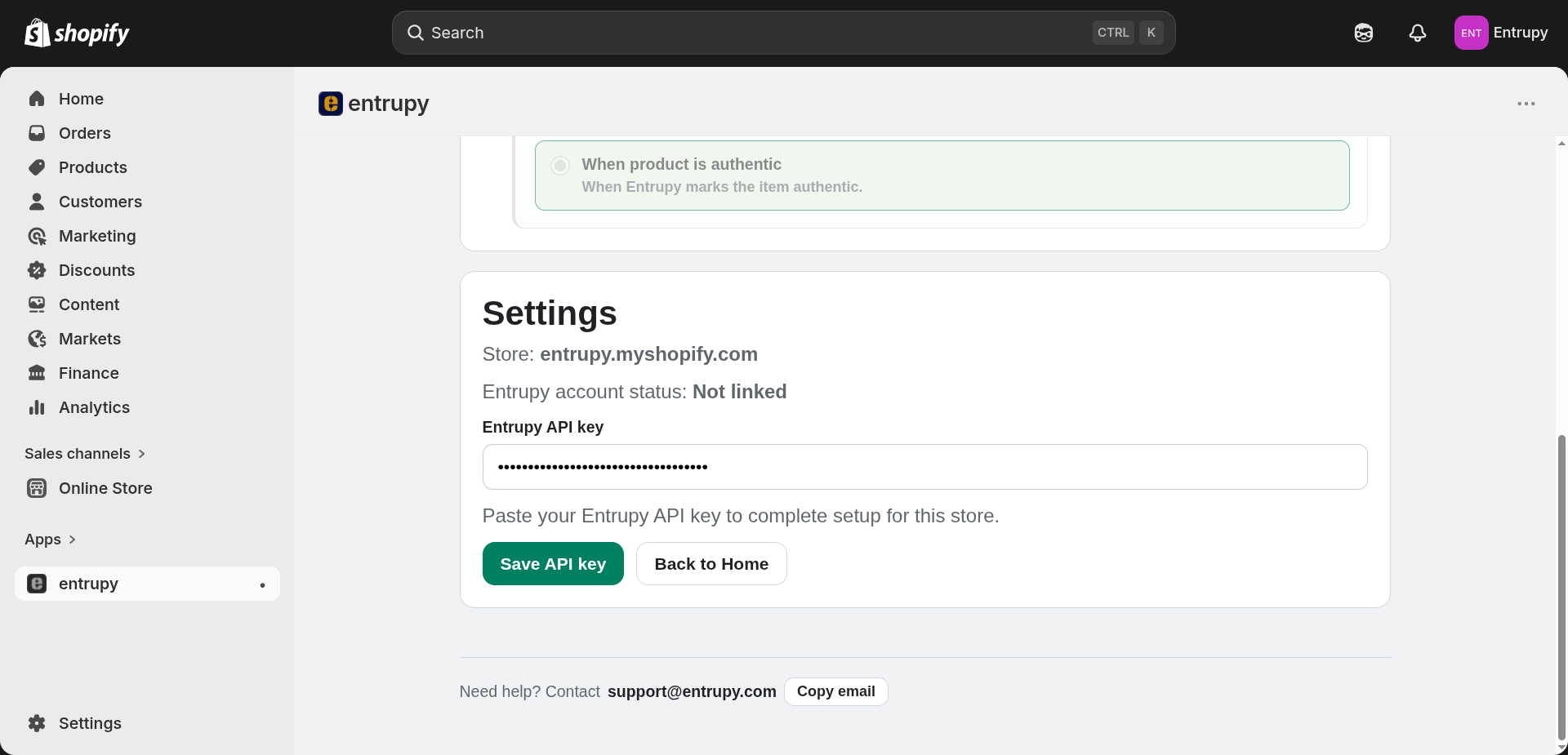Open the three-dot more actions menu

point(1526,104)
